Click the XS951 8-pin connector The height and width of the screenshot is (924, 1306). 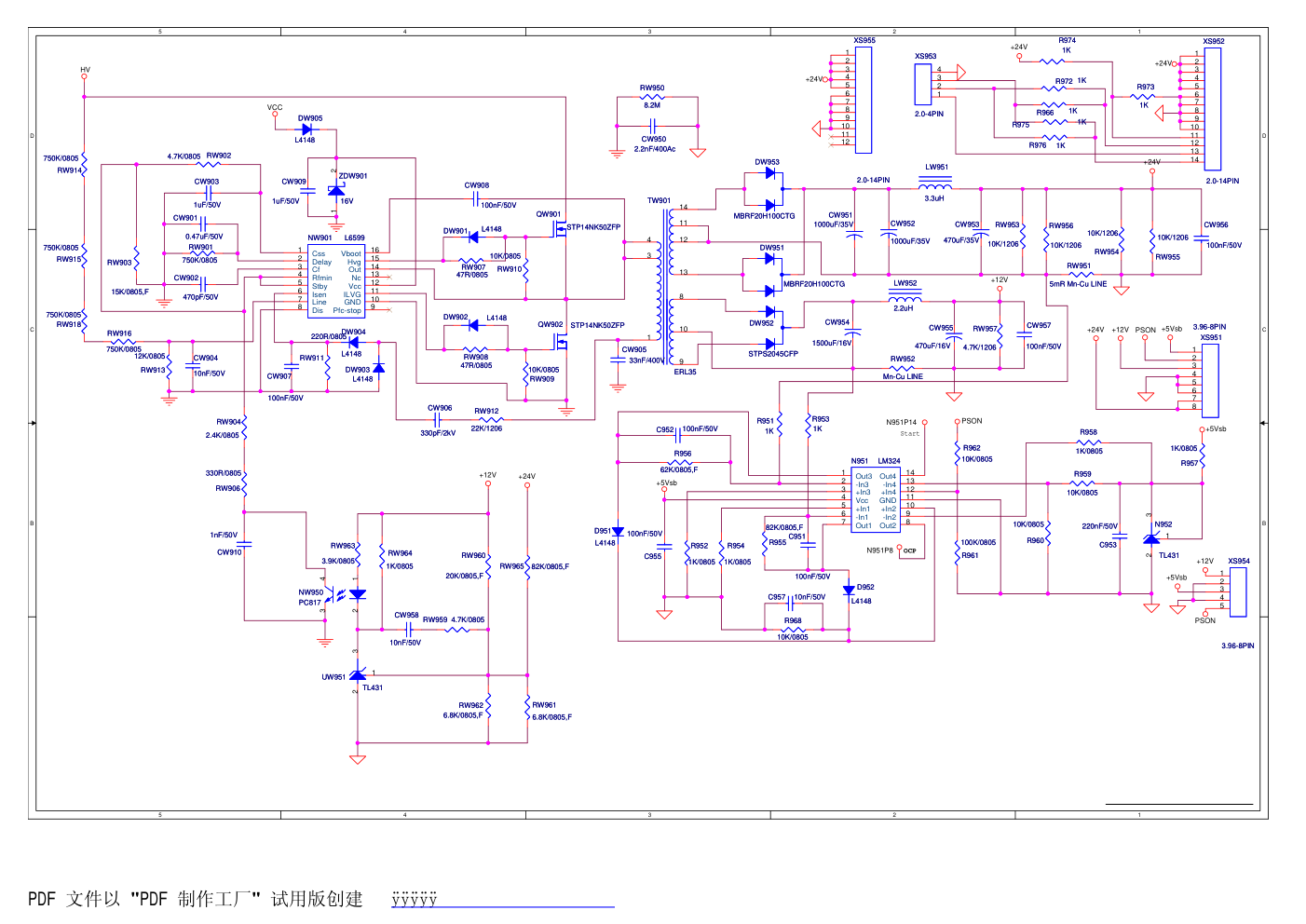(1210, 380)
